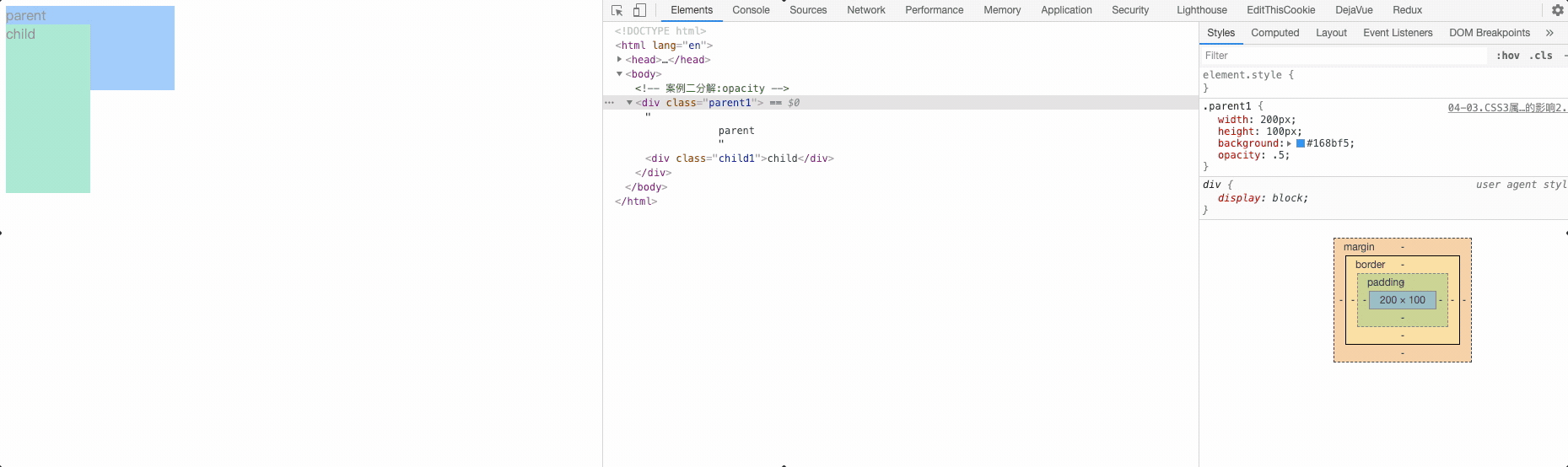Focus the styles Filter input field

click(1341, 56)
